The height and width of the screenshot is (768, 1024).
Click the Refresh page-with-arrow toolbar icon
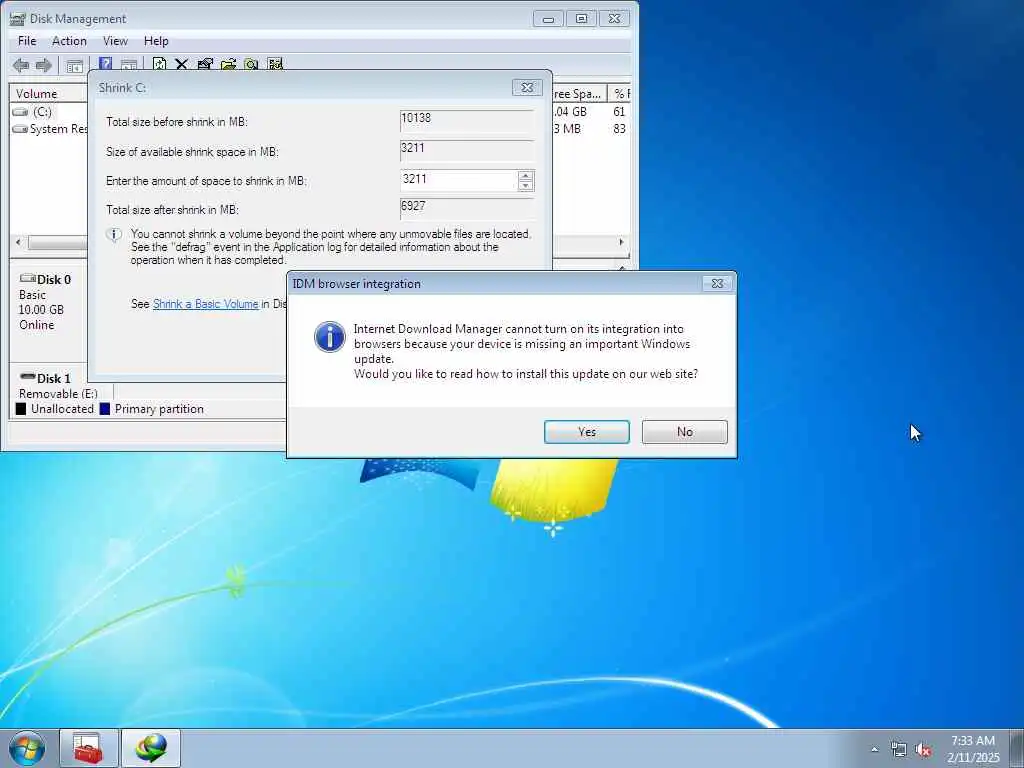point(159,64)
